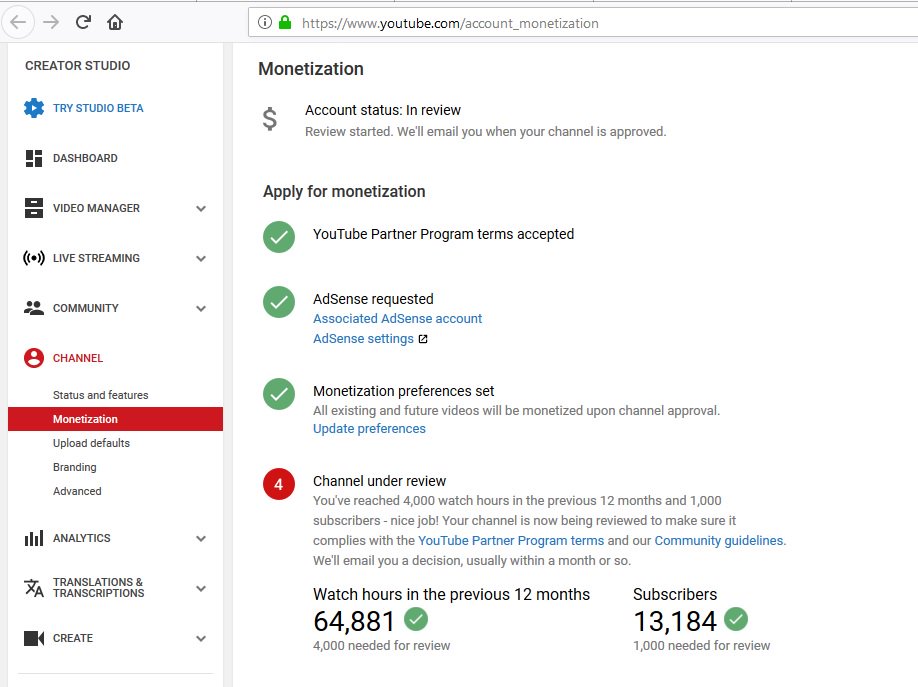
Task: Click the AdSense settings external-link icon
Action: click(423, 339)
